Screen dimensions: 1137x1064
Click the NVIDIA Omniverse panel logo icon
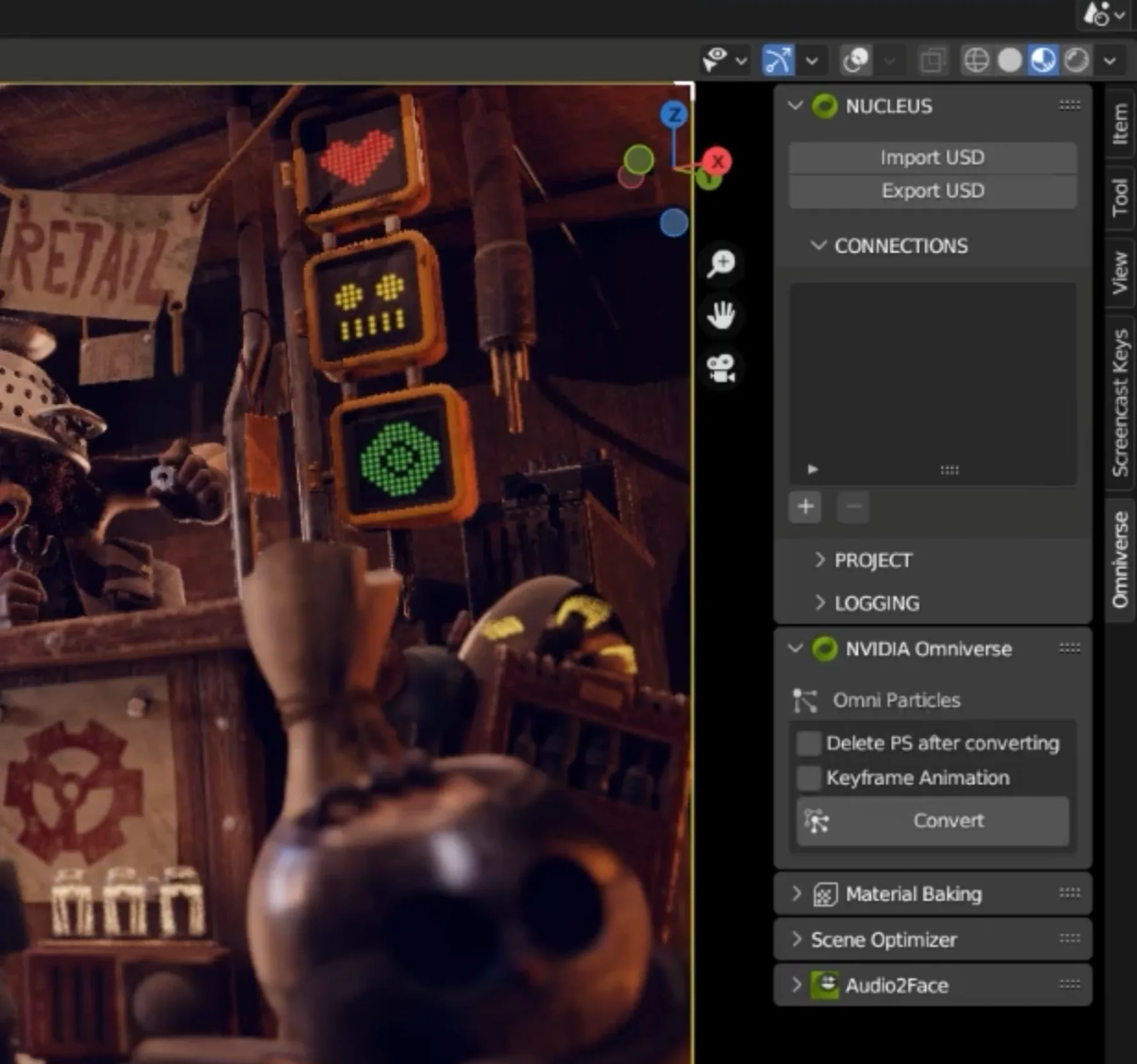pos(825,649)
